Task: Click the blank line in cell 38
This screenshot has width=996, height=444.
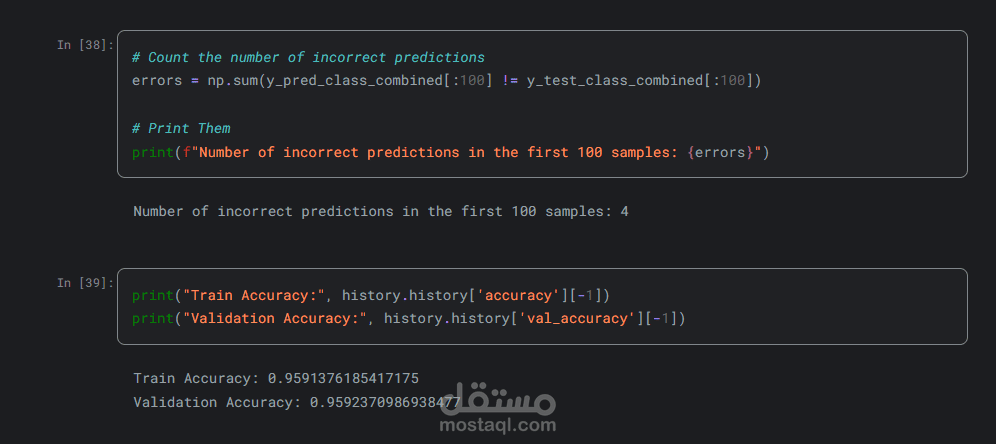Action: 400,105
